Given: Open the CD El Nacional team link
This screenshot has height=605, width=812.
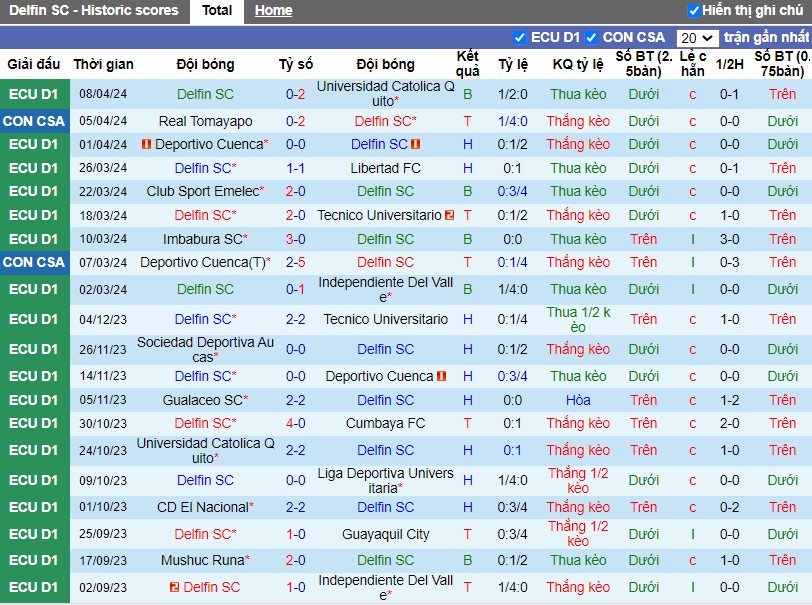Looking at the screenshot, I should click(203, 507).
